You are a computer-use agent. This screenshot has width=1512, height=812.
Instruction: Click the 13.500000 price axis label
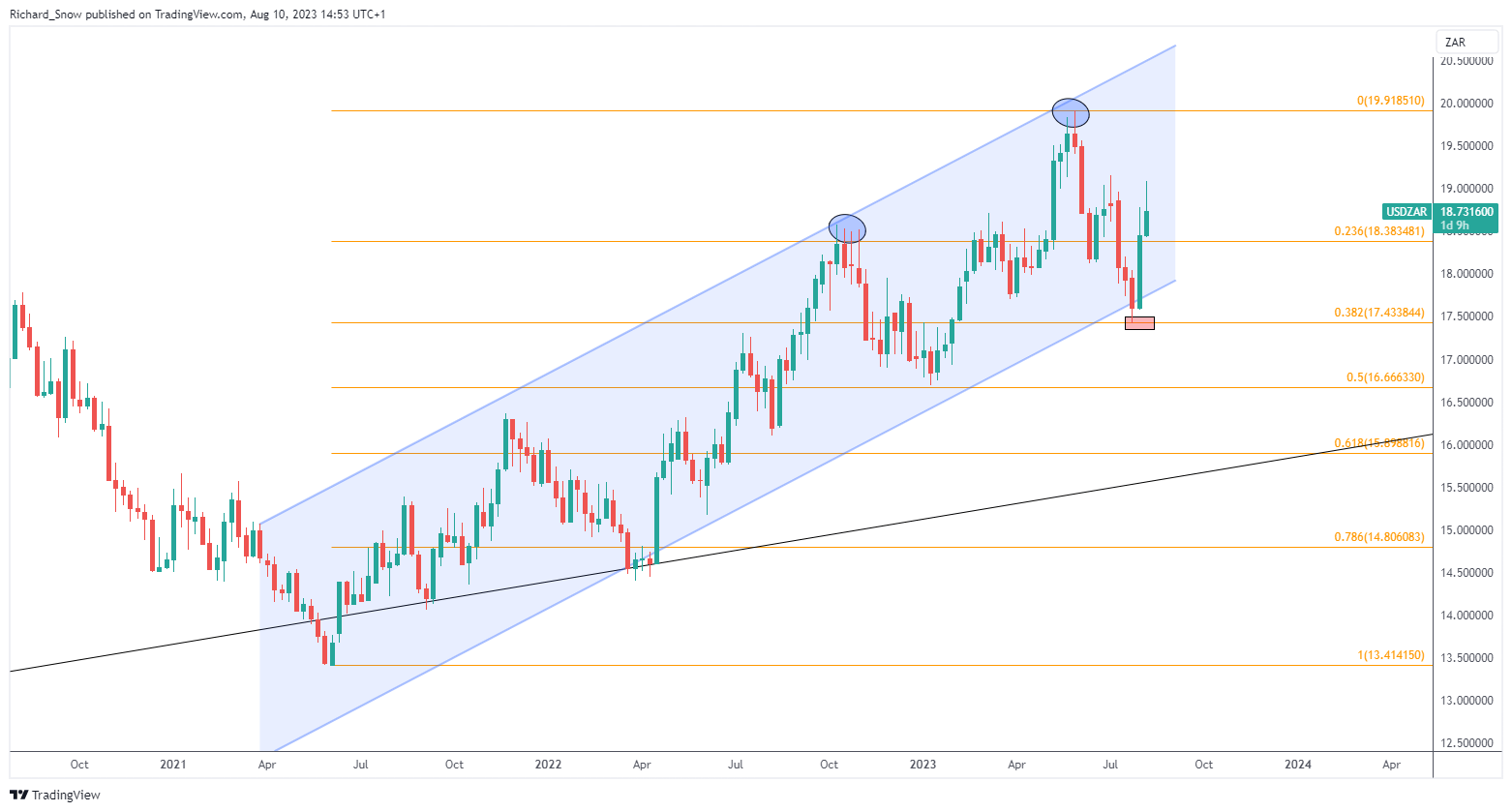coord(1467,658)
